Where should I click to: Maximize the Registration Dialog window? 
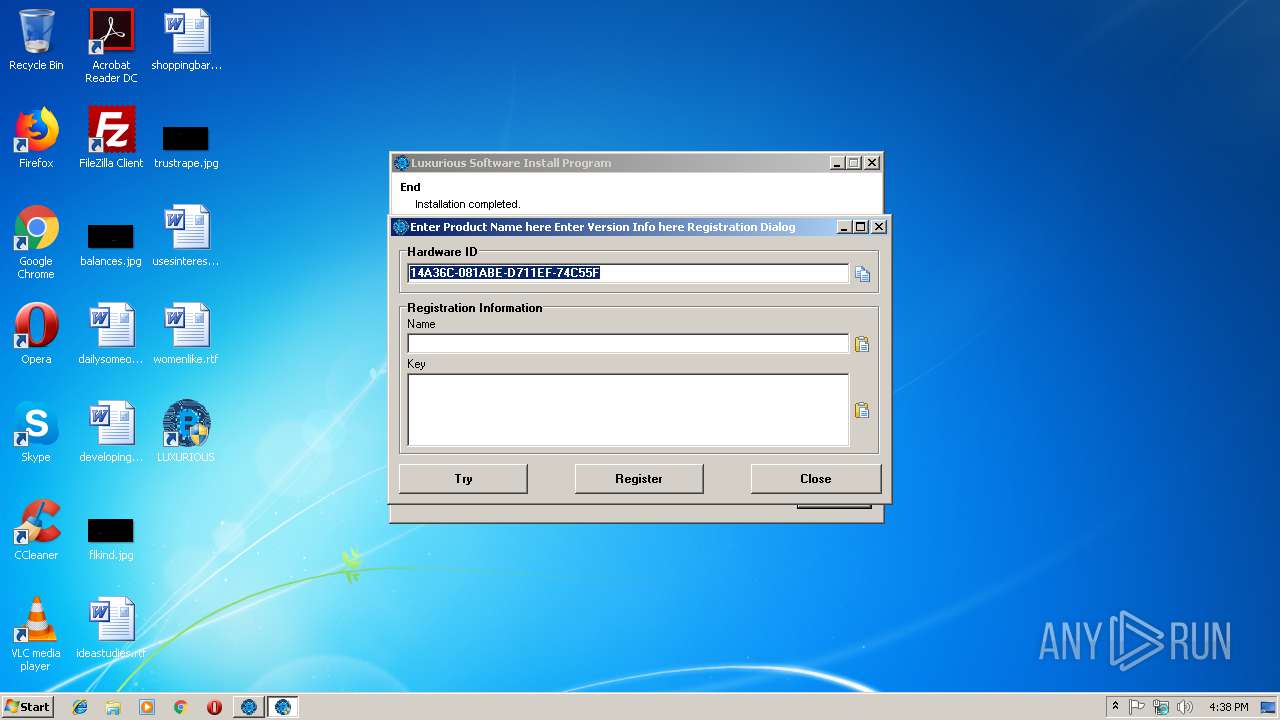tap(861, 227)
